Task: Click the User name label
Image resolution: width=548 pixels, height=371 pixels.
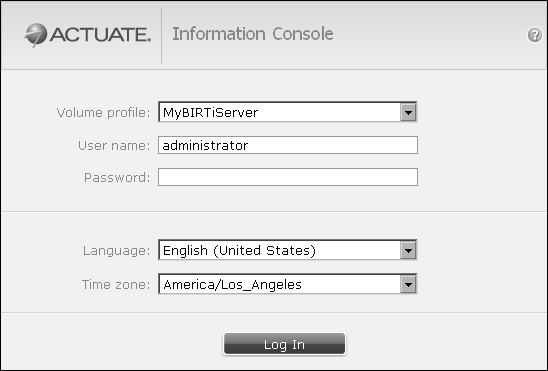Action: (114, 146)
